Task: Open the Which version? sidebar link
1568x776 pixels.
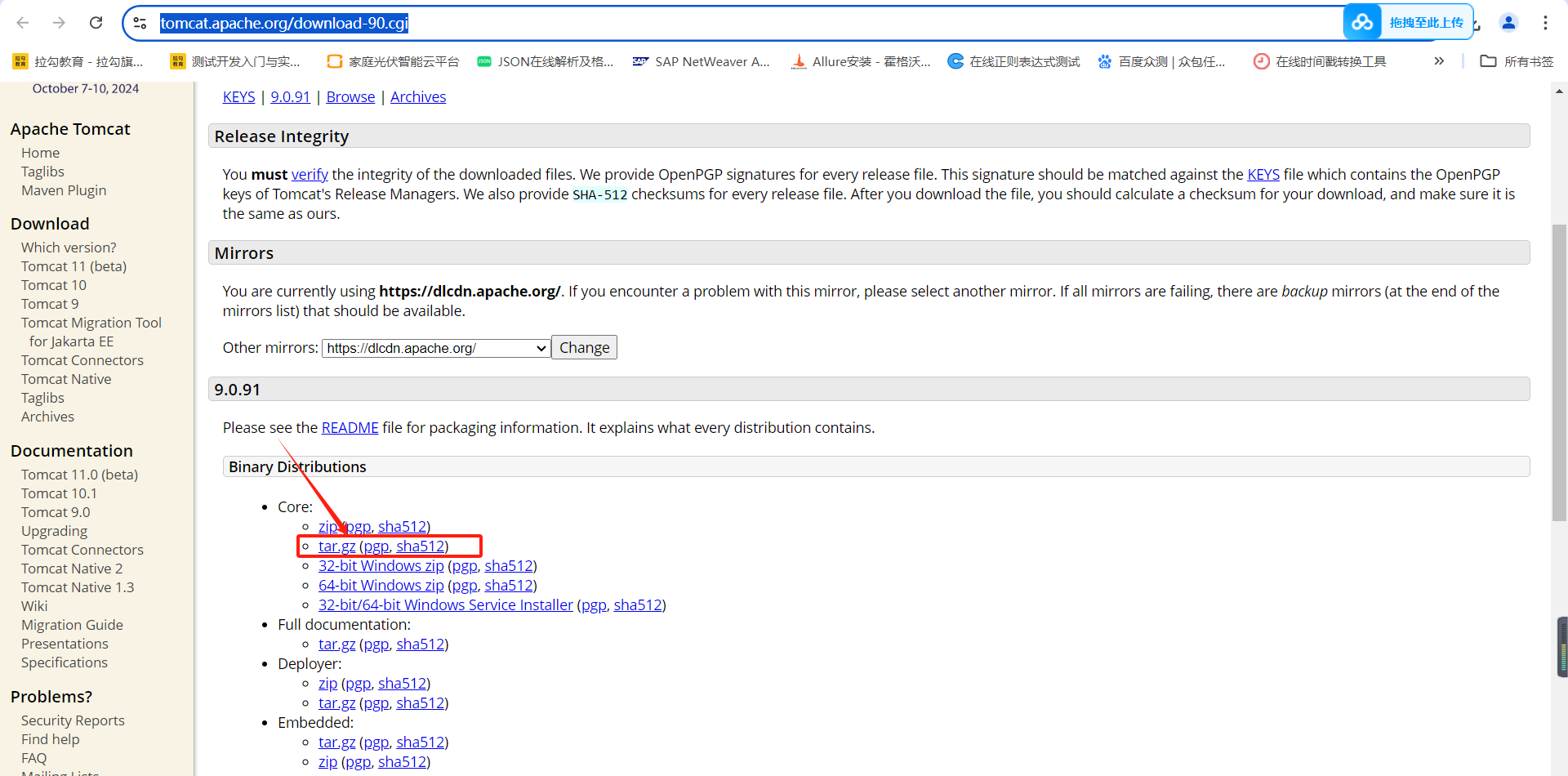Action: click(x=69, y=248)
